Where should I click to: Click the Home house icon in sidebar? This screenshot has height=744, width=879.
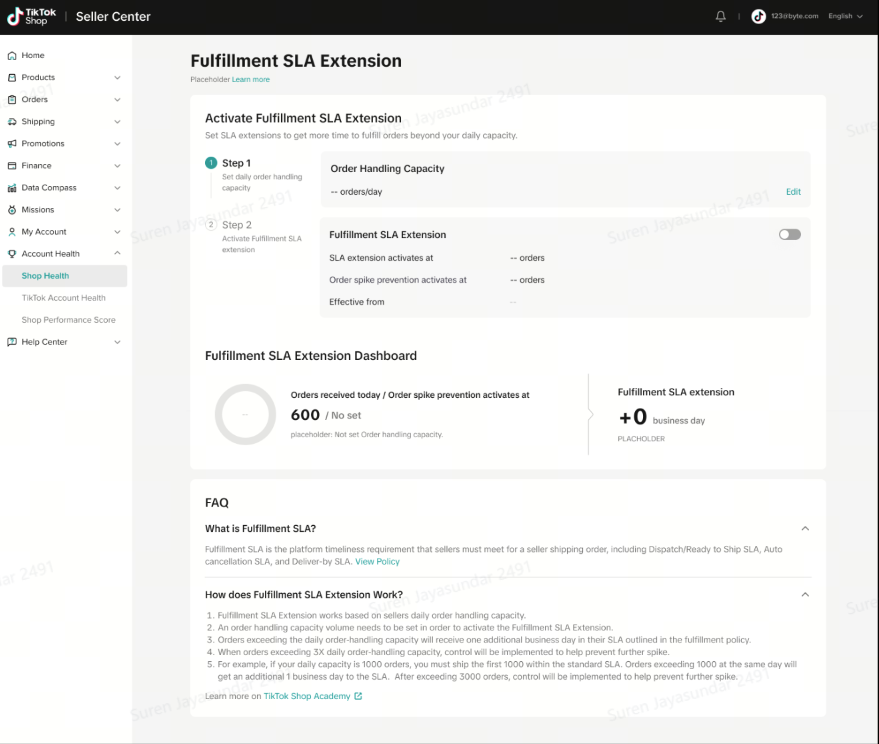(12, 56)
